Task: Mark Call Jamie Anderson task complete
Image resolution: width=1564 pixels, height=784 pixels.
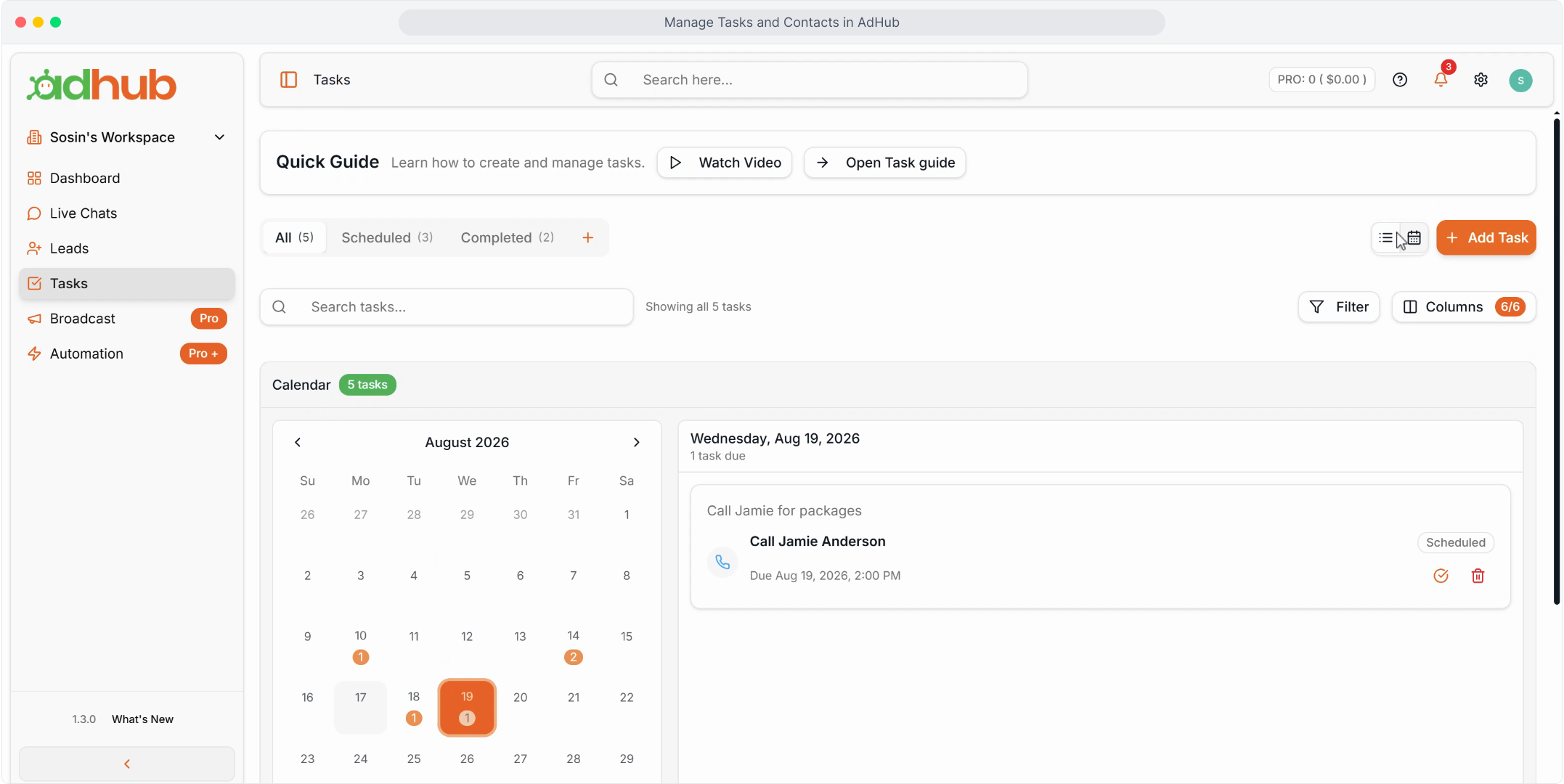Action: coord(1441,576)
